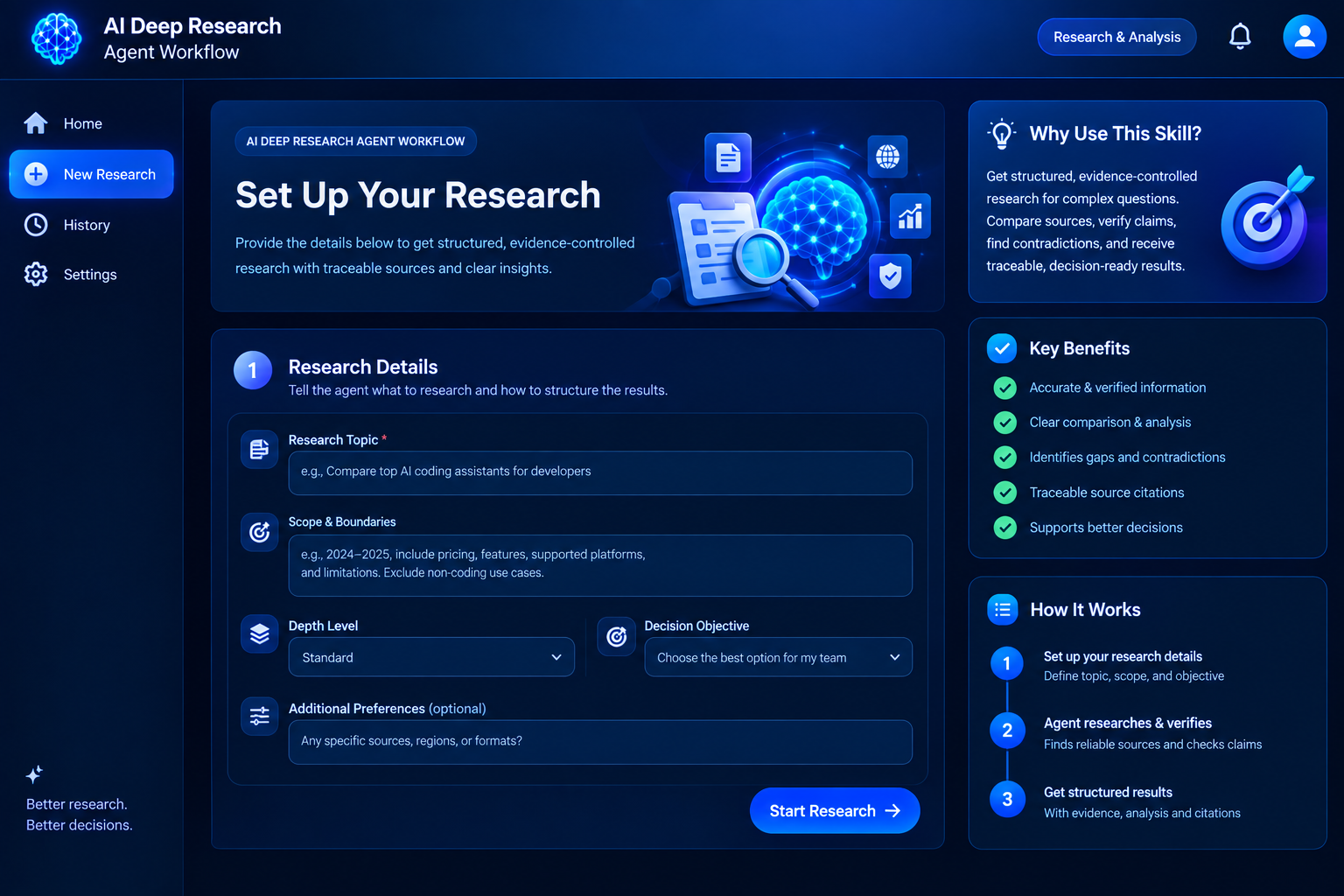Click the AI DEEP RESEARCH AGENT WORKFLOW badge

[355, 141]
